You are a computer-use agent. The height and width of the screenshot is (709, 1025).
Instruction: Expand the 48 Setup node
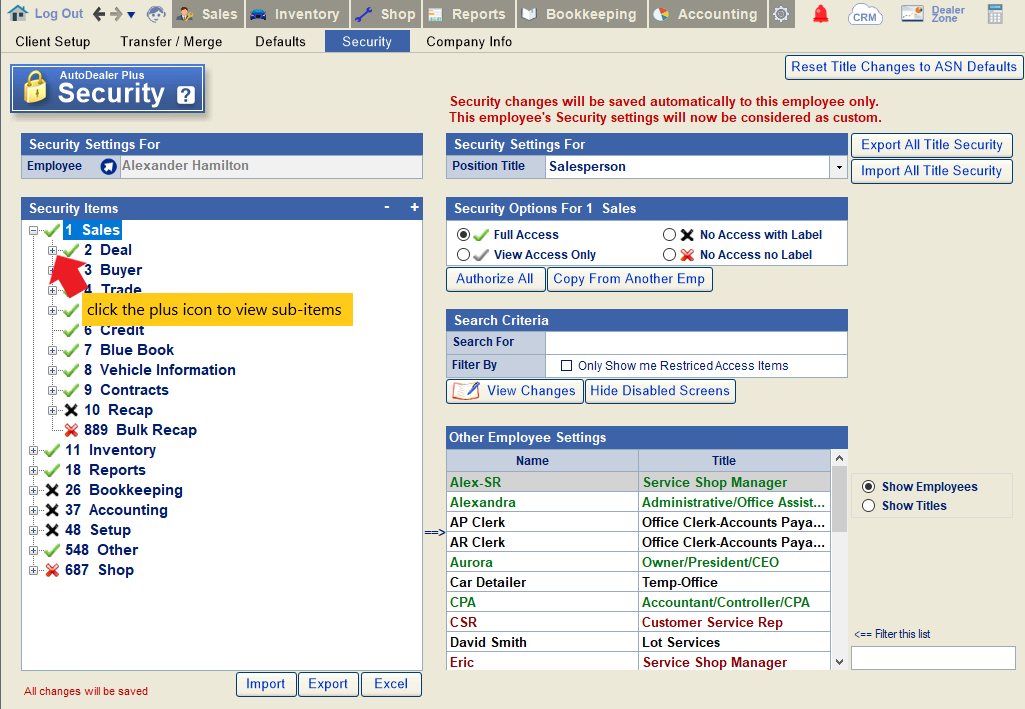pyautogui.click(x=33, y=530)
